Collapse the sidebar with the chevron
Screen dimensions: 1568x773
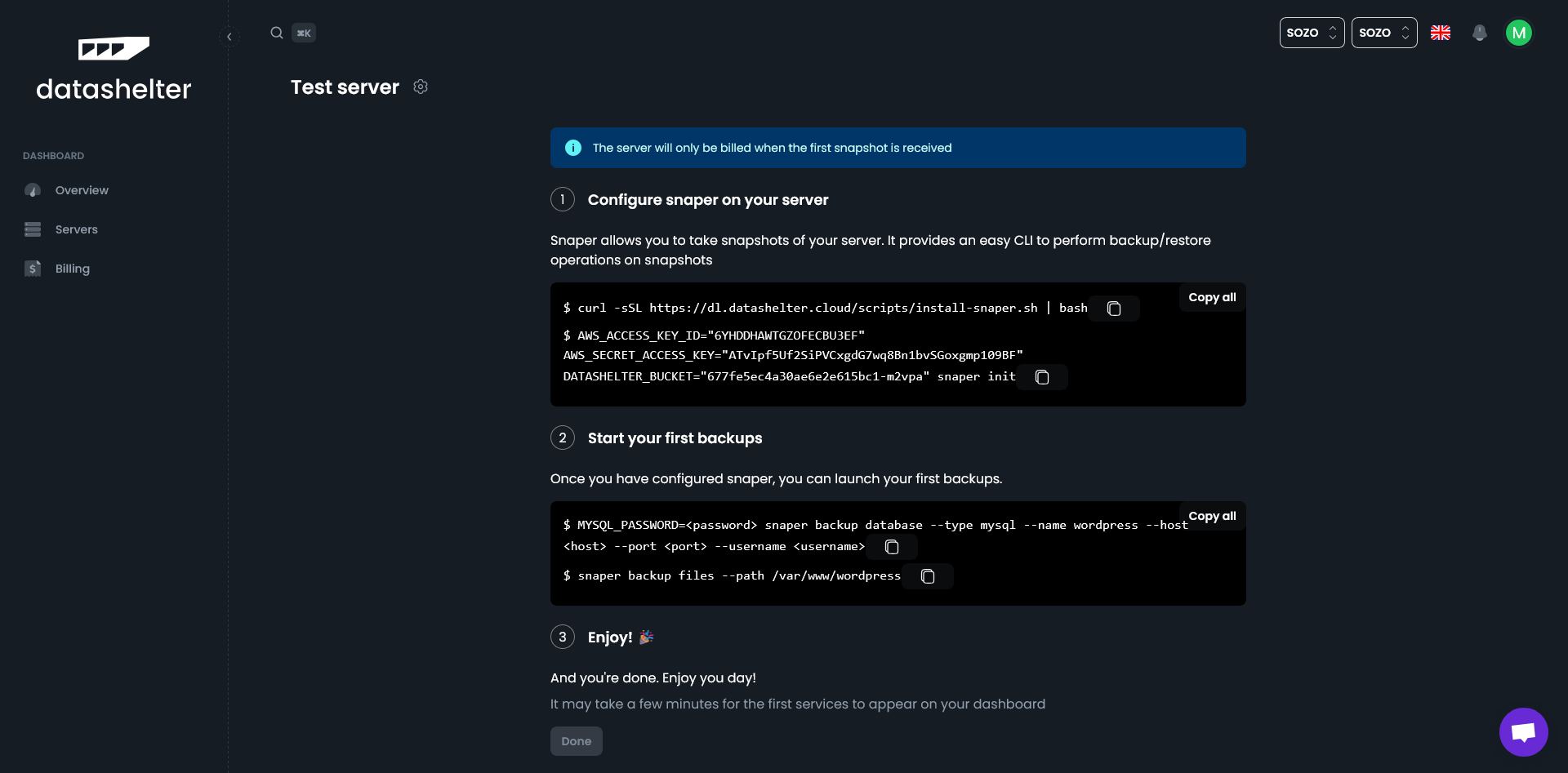(x=229, y=36)
